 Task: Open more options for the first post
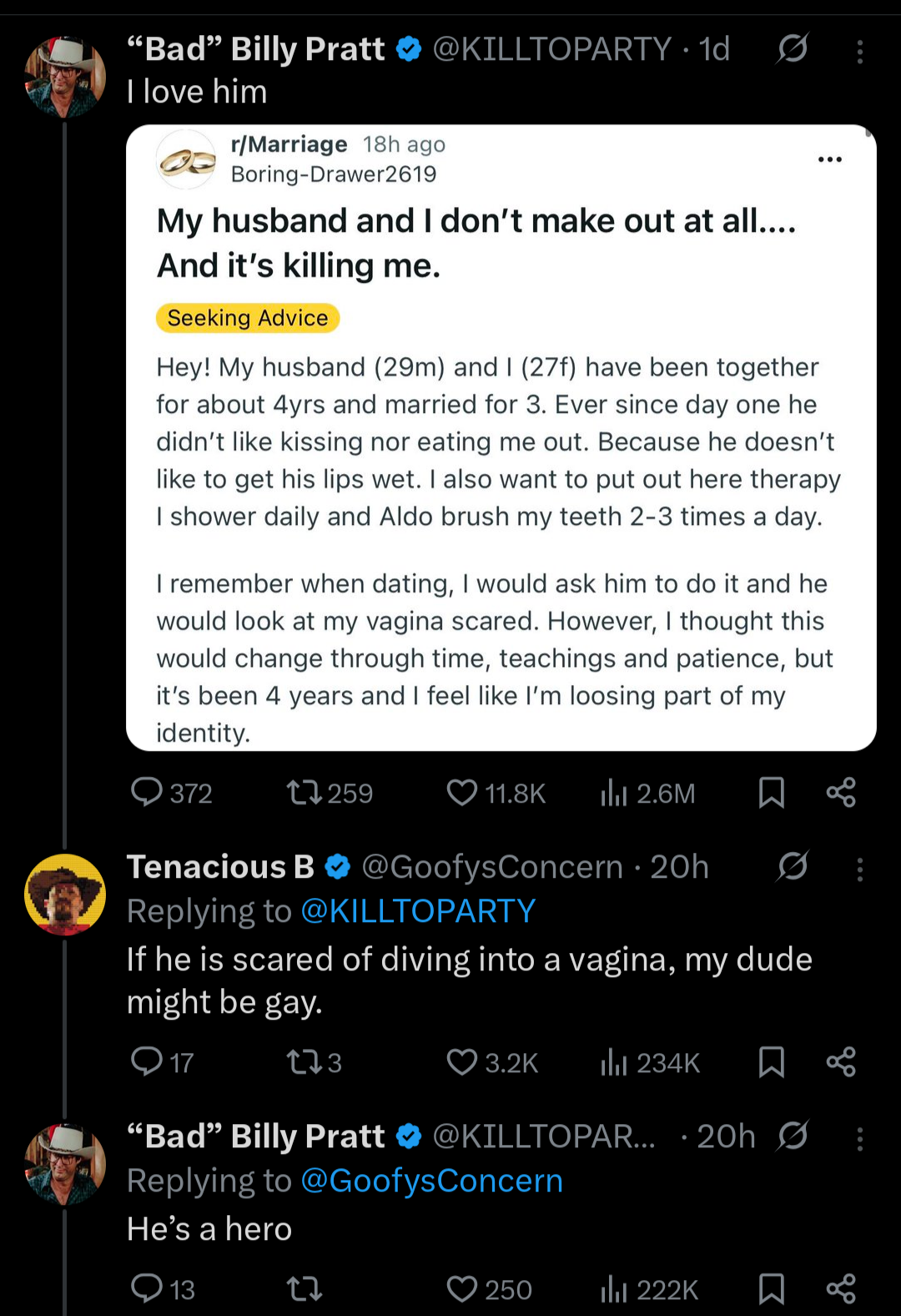[x=859, y=52]
